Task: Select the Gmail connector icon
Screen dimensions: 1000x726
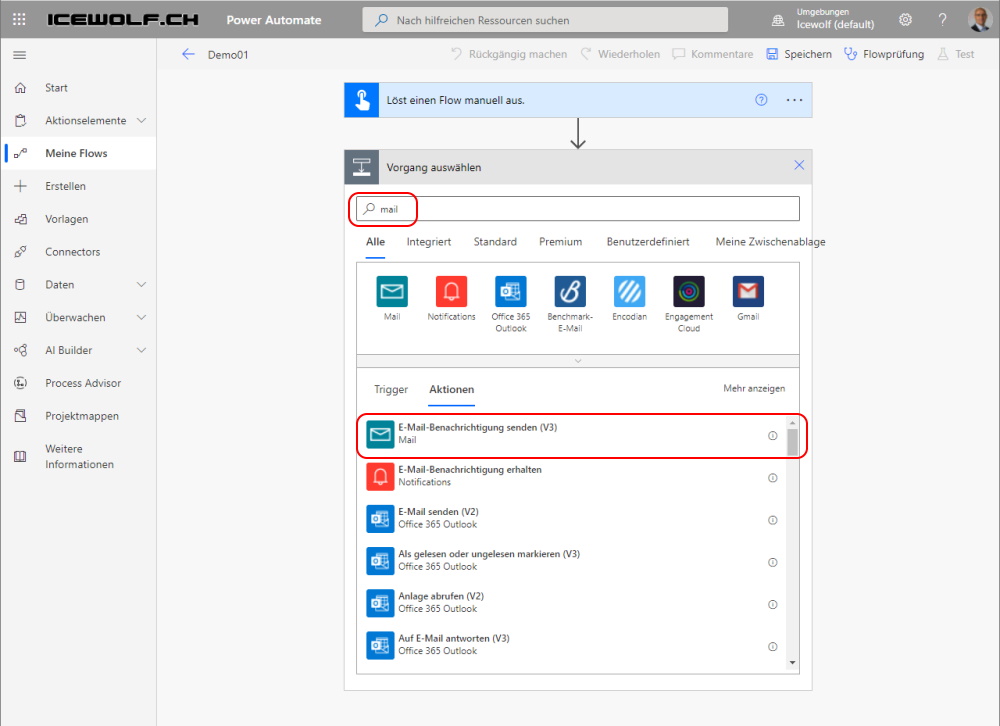Action: (x=748, y=292)
